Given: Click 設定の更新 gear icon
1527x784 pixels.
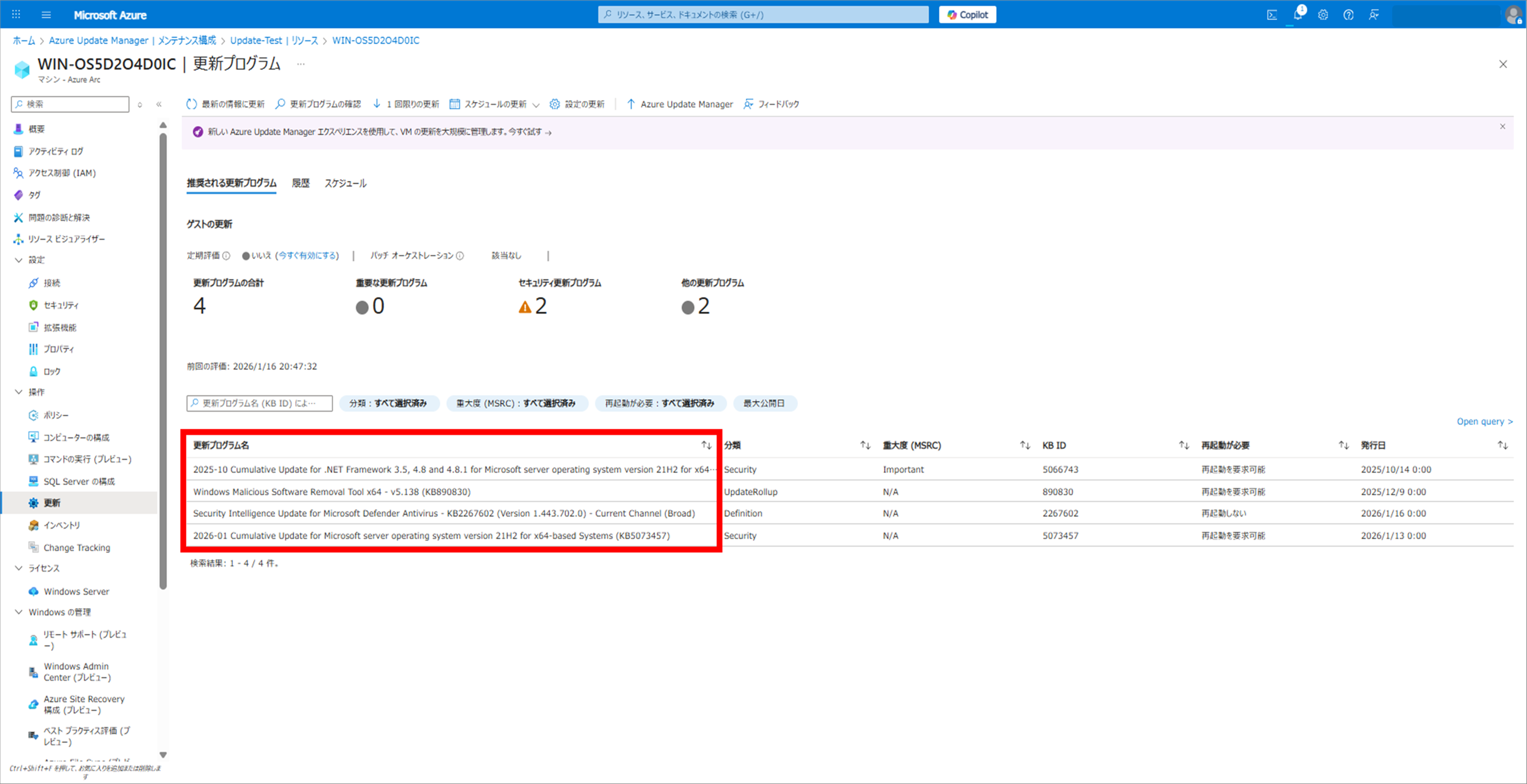Looking at the screenshot, I should click(554, 104).
